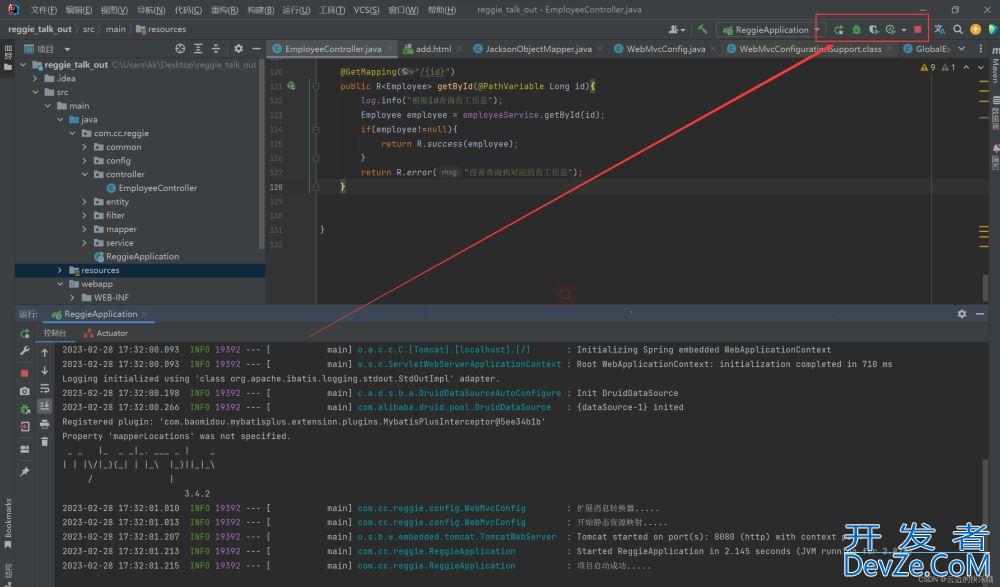Clear console with trash icon
The image size is (1000, 587).
coord(45,442)
